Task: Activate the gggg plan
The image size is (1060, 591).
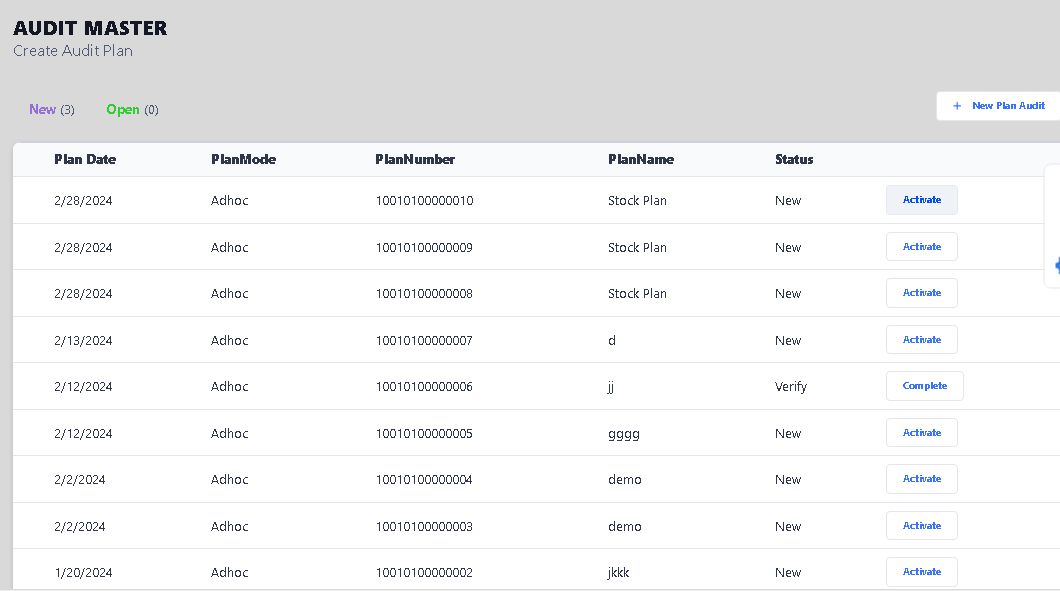Action: (x=921, y=433)
